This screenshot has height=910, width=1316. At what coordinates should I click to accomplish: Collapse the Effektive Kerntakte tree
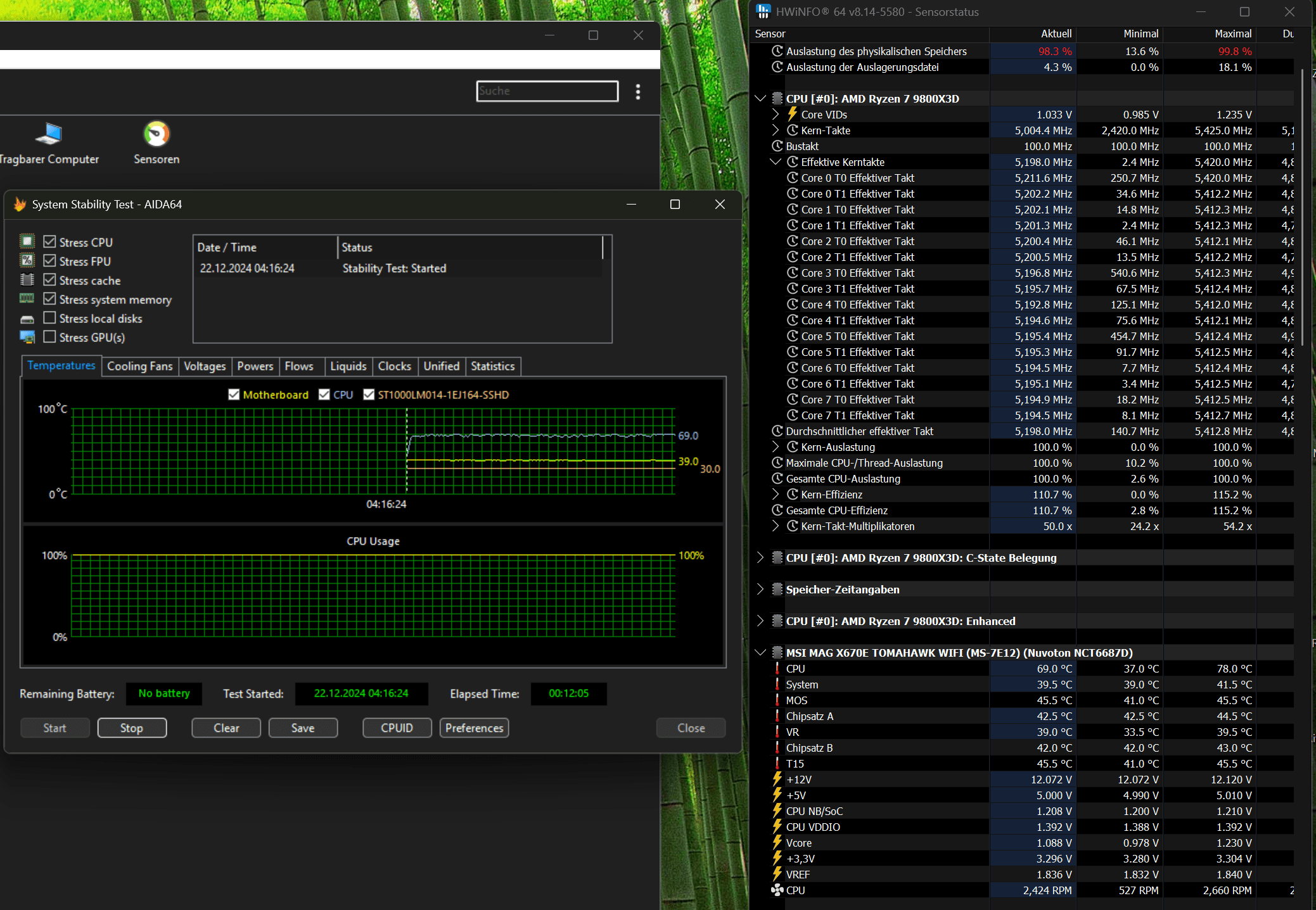[x=776, y=162]
